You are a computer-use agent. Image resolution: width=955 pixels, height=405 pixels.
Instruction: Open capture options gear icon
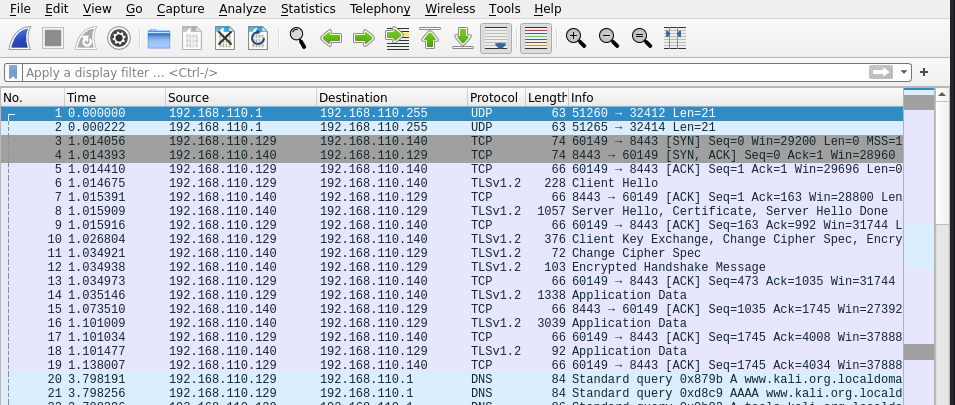(120, 39)
